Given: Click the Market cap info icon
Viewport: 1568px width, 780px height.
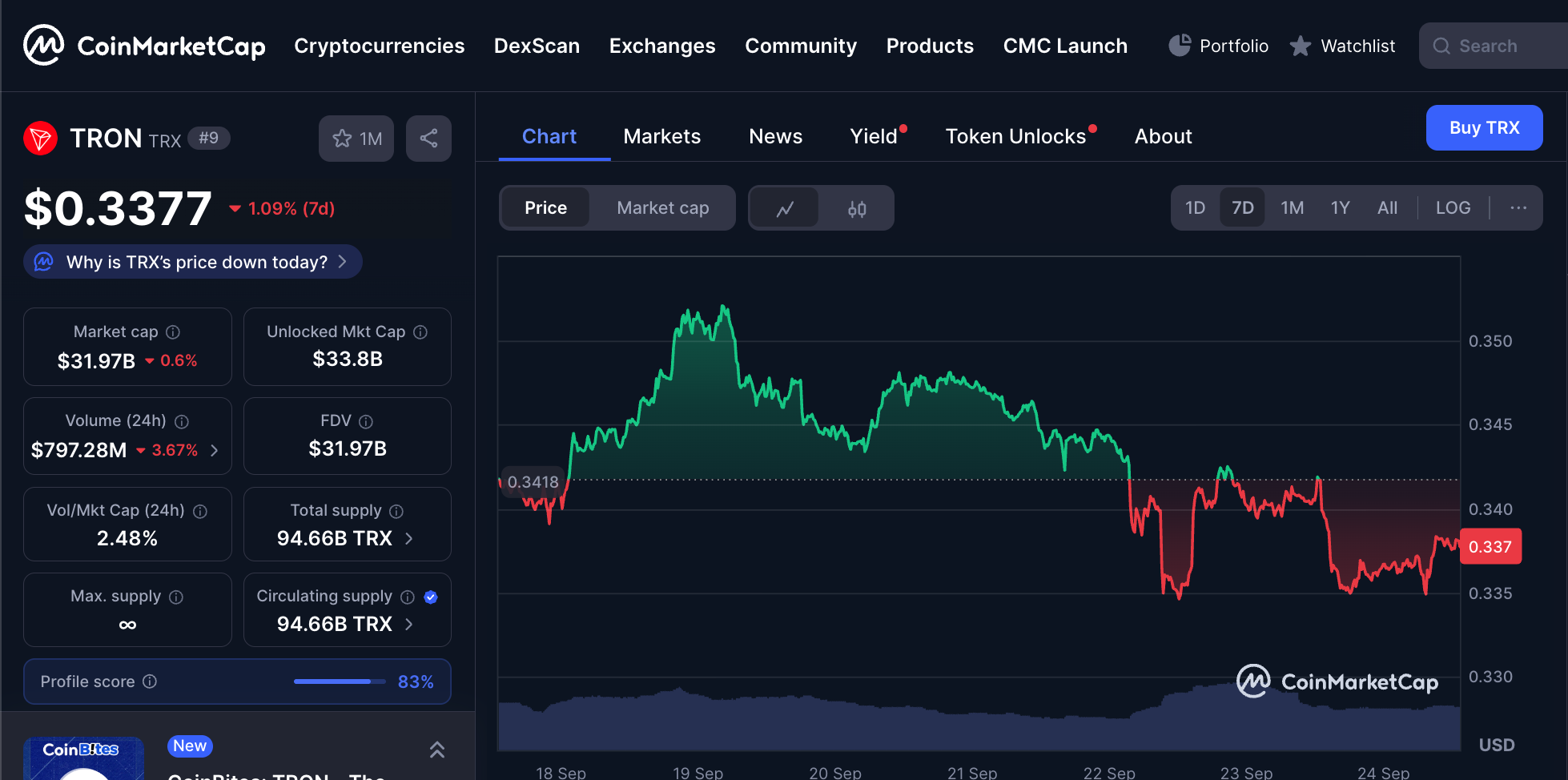Looking at the screenshot, I should [x=173, y=332].
